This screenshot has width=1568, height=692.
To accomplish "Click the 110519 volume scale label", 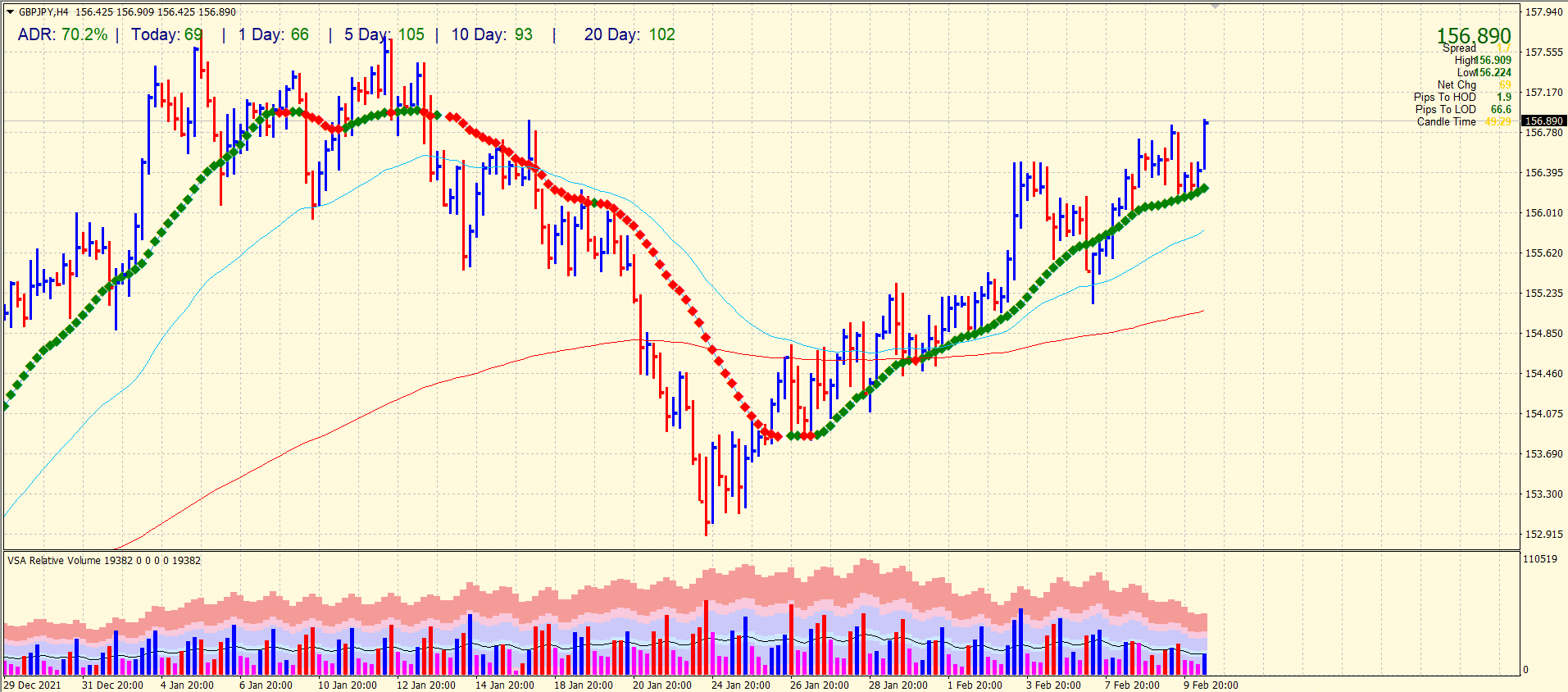I will tap(1540, 559).
